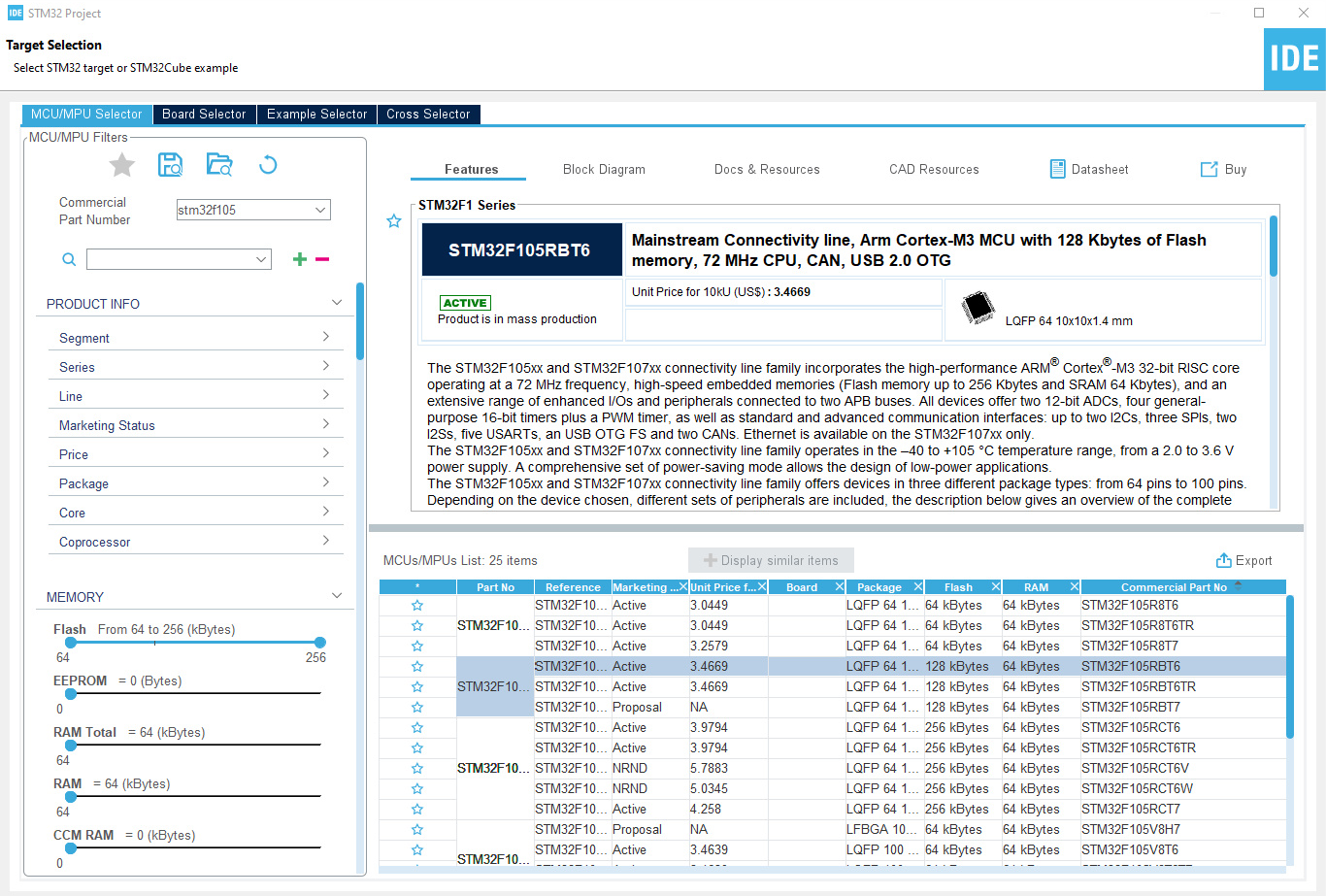Image resolution: width=1326 pixels, height=896 pixels.
Task: Click the Export icon above the MCU list
Action: (x=1224, y=560)
